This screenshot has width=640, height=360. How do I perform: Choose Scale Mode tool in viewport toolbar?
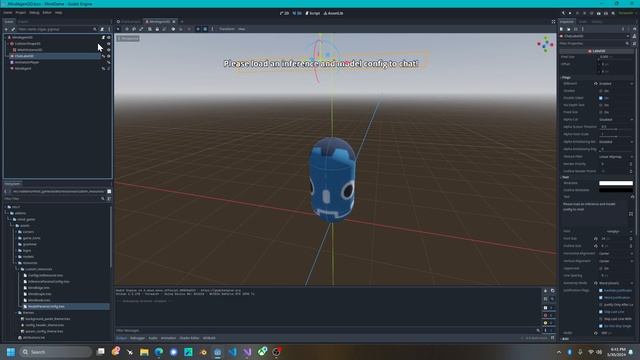(x=141, y=29)
